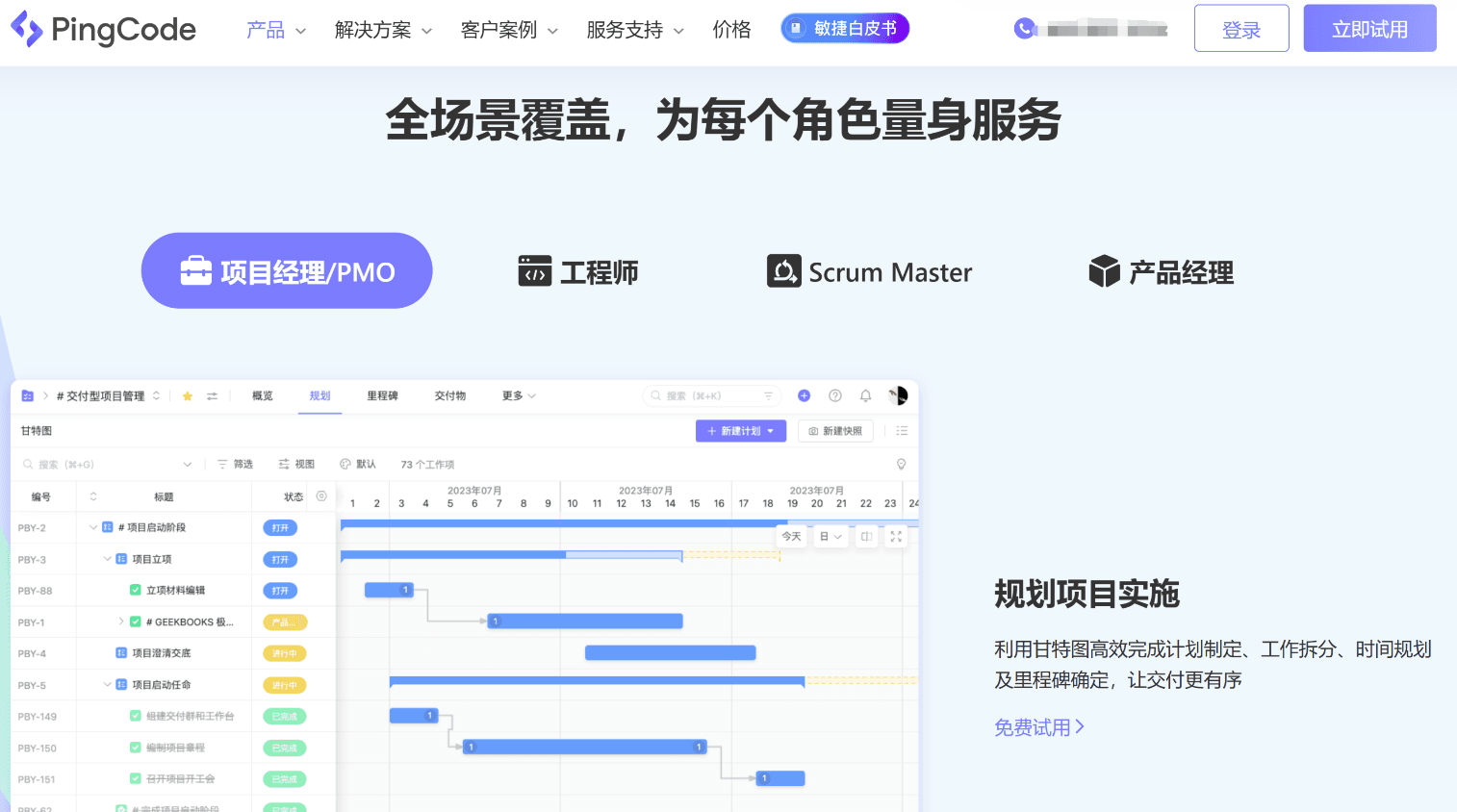
Task: Click the PingCode logo
Action: tap(103, 29)
